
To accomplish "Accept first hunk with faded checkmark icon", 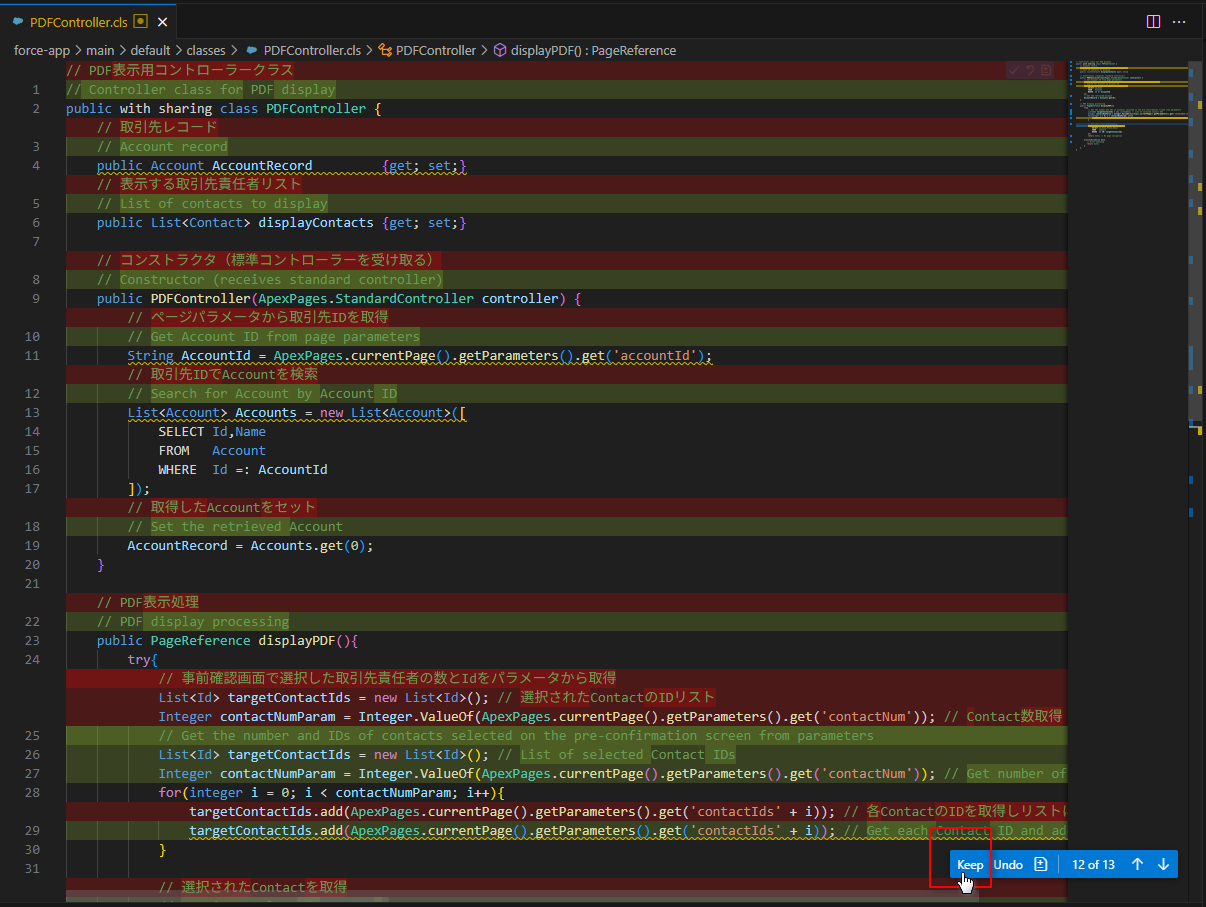I will [x=1014, y=70].
